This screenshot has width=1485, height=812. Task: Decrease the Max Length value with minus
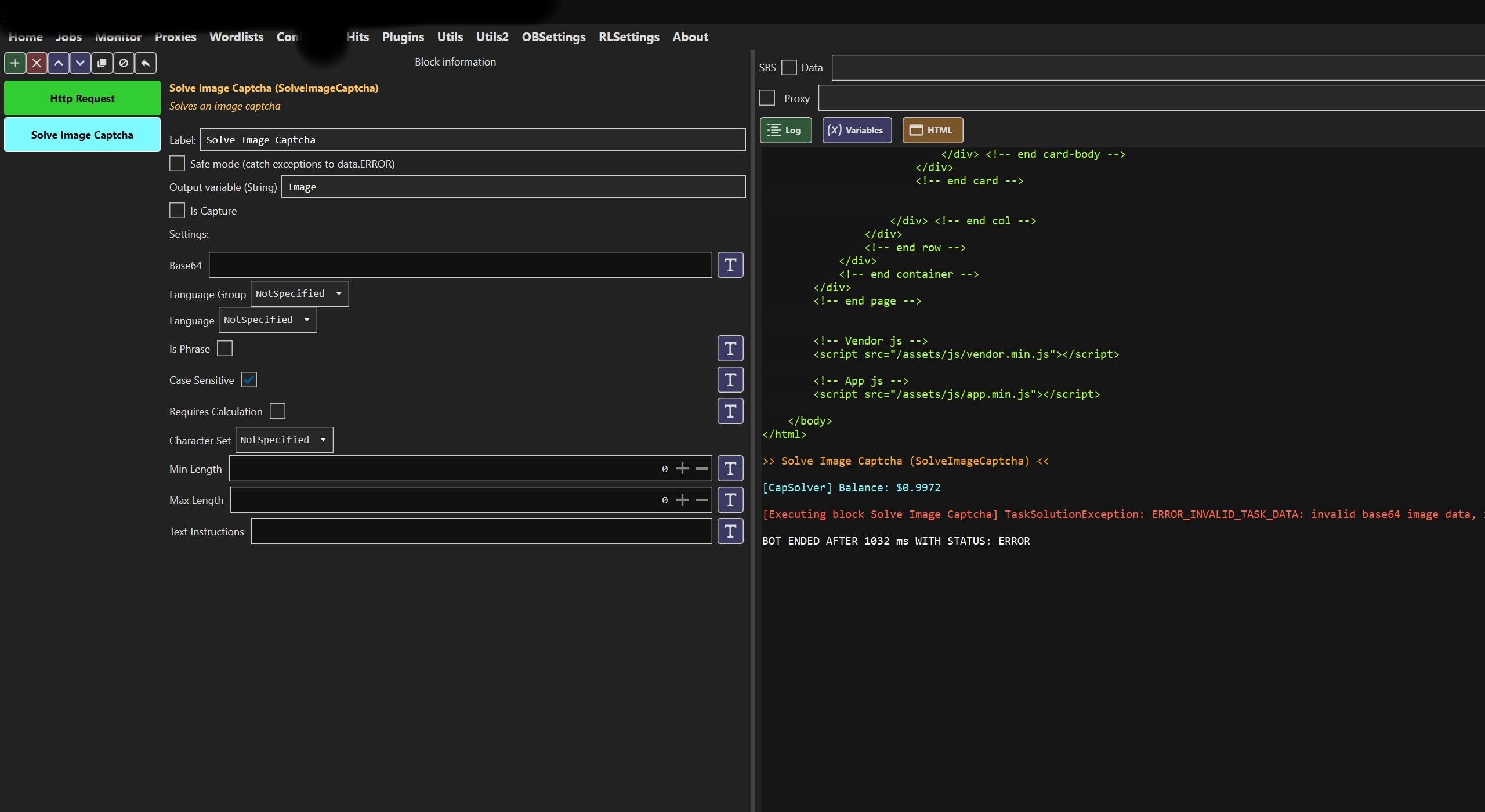701,500
